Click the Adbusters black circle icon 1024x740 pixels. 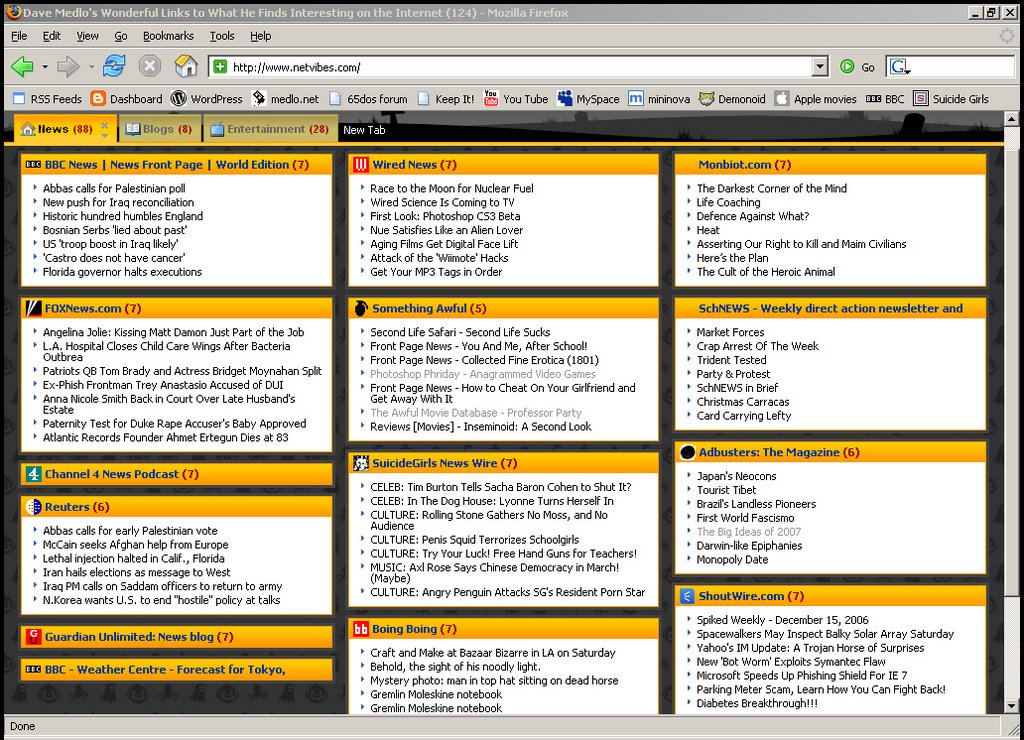pos(687,452)
